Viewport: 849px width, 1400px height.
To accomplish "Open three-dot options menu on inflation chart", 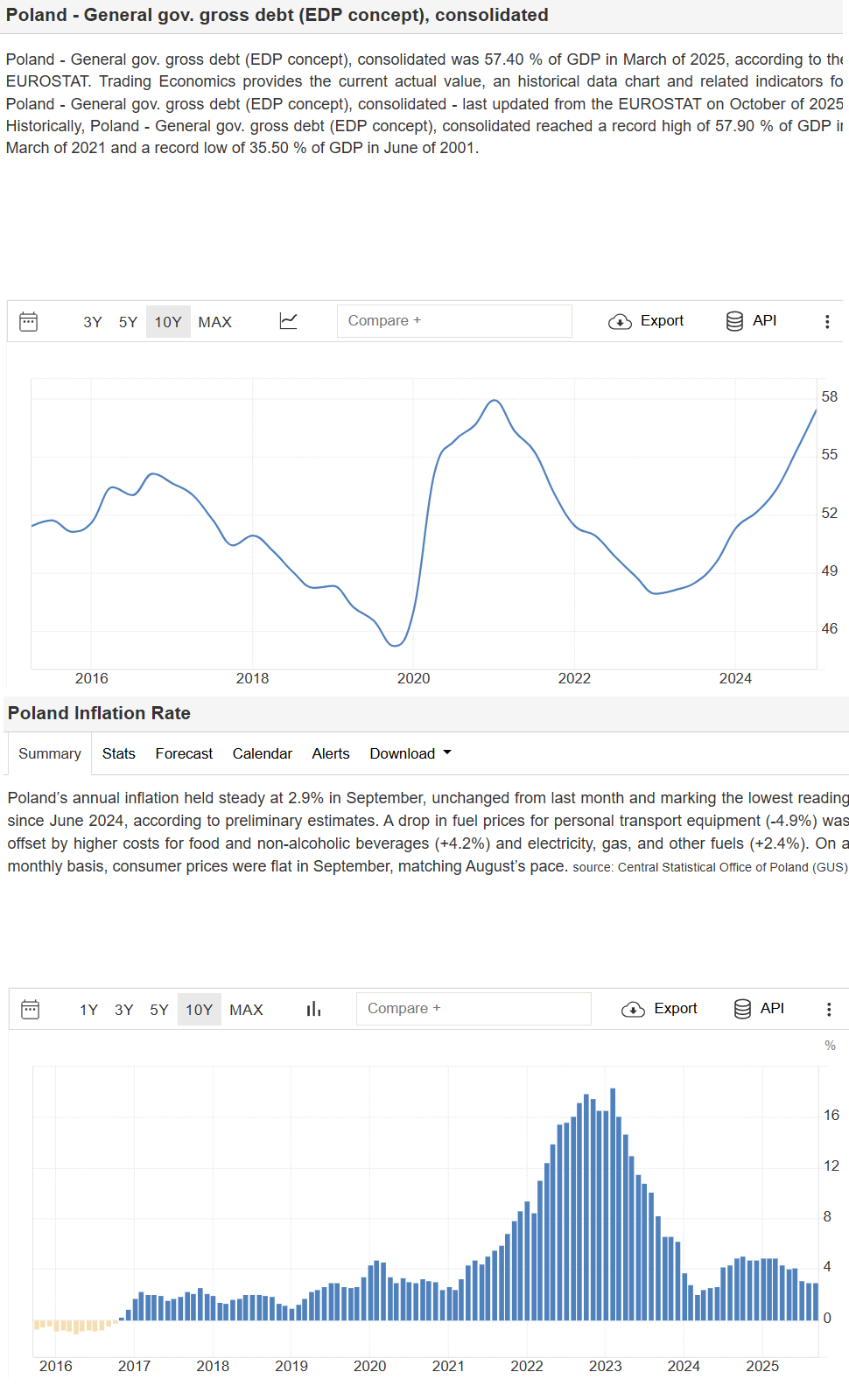I will pos(828,1010).
